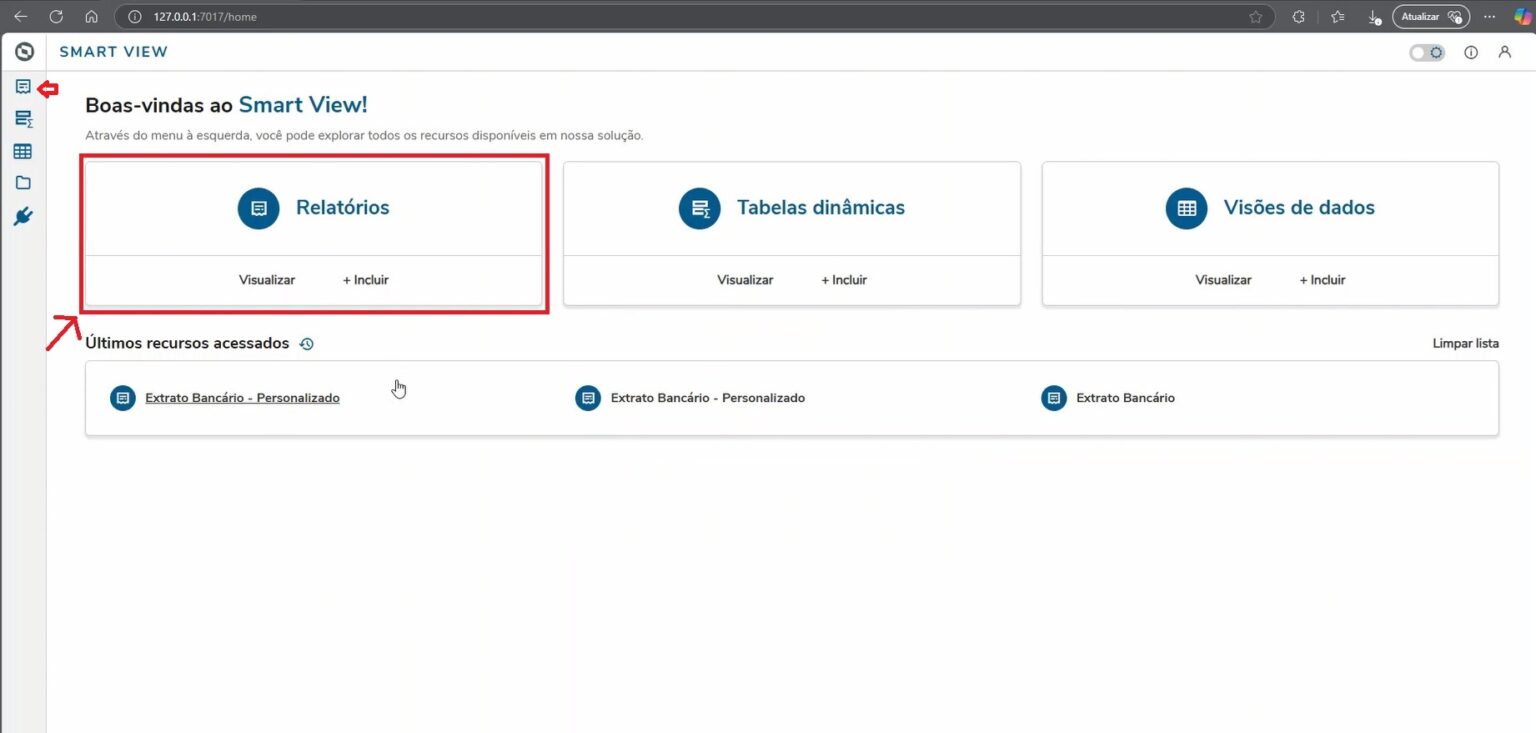Viewport: 1536px width, 733px height.
Task: Click the Visões de dados card icon
Action: [x=1185, y=208]
